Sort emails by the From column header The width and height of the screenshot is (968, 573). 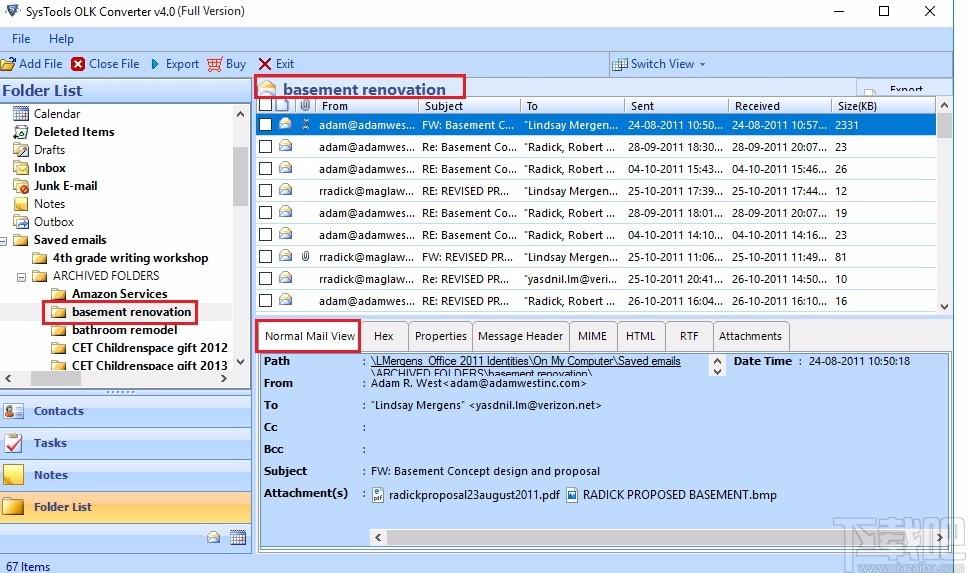368,106
